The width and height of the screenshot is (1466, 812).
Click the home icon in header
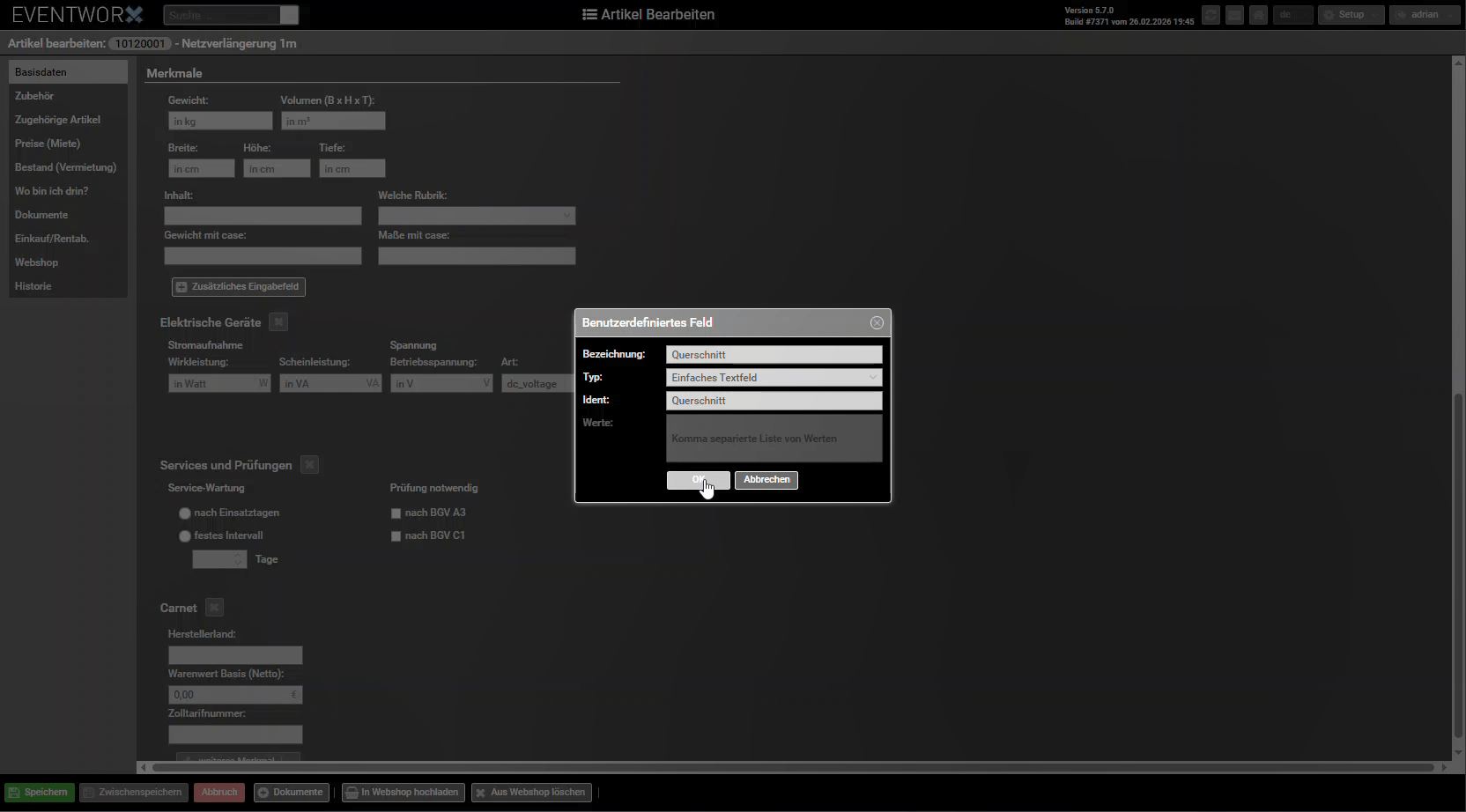click(1258, 15)
